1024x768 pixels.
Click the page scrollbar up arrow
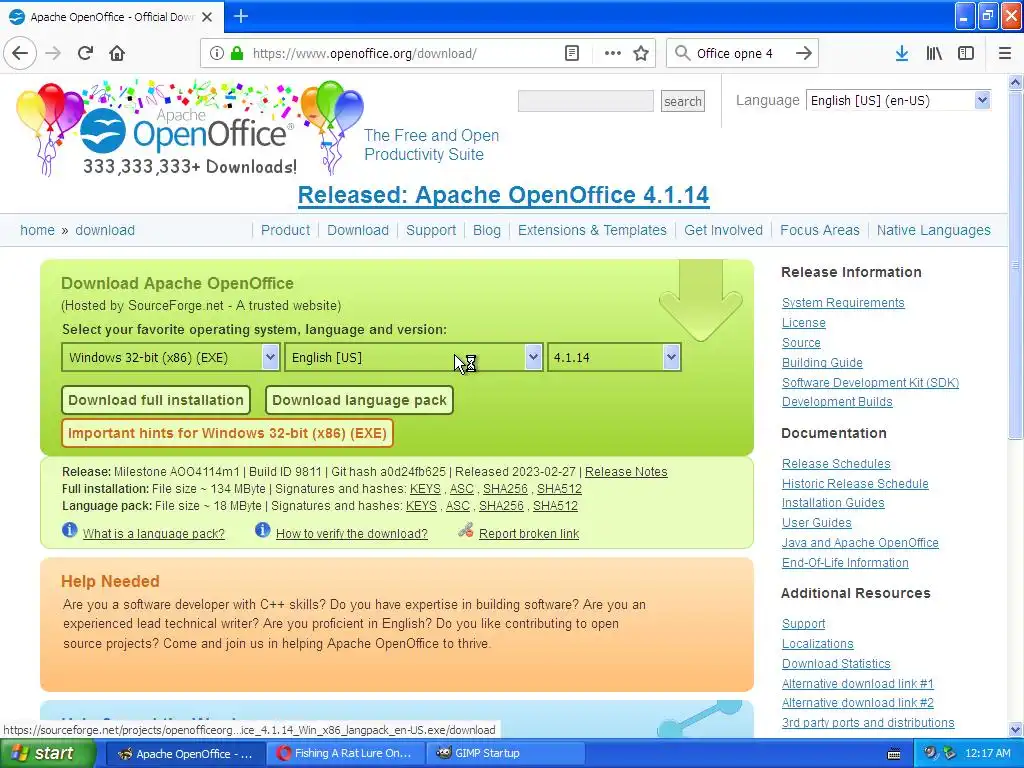1016,82
